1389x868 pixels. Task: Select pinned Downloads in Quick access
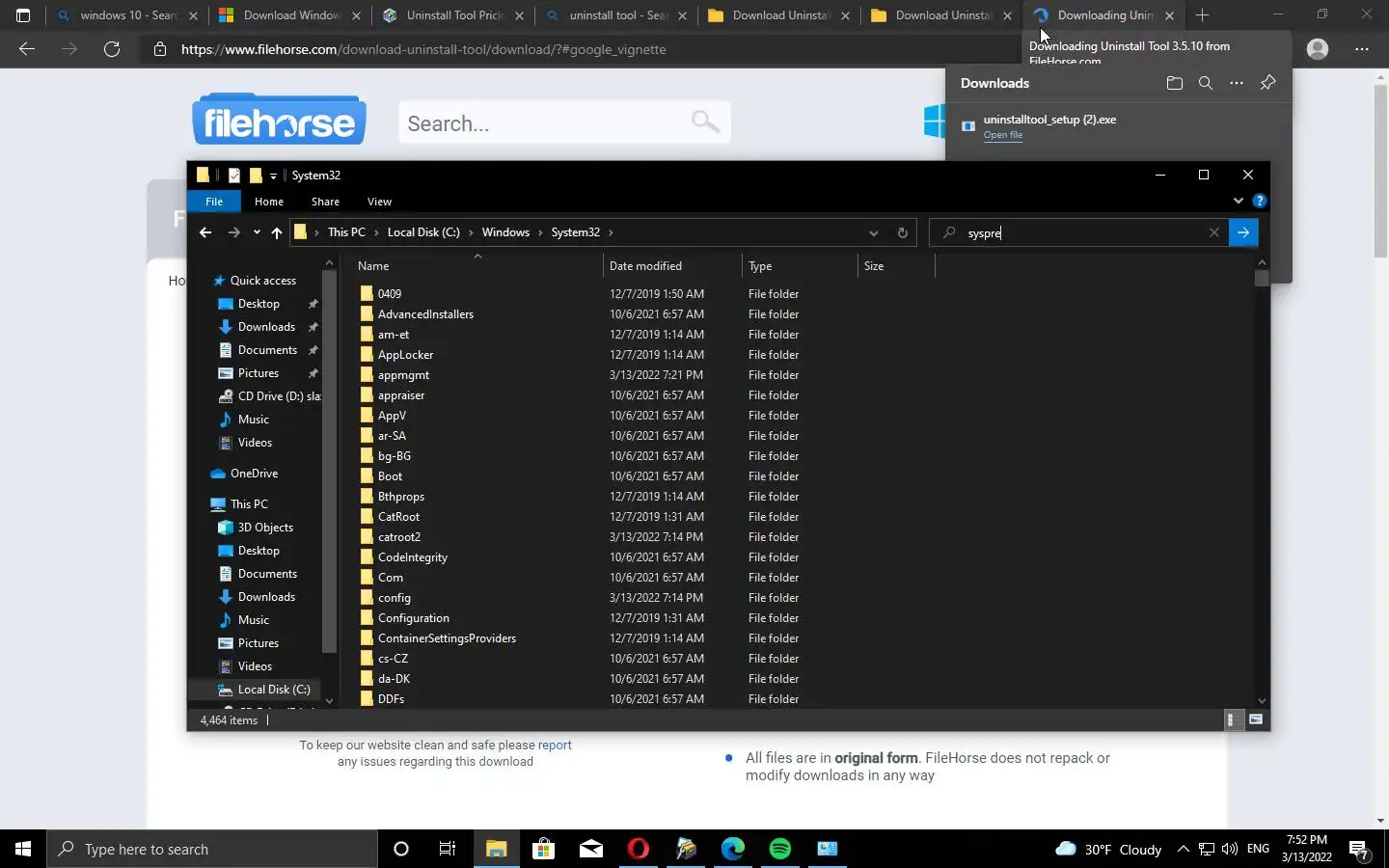click(266, 327)
